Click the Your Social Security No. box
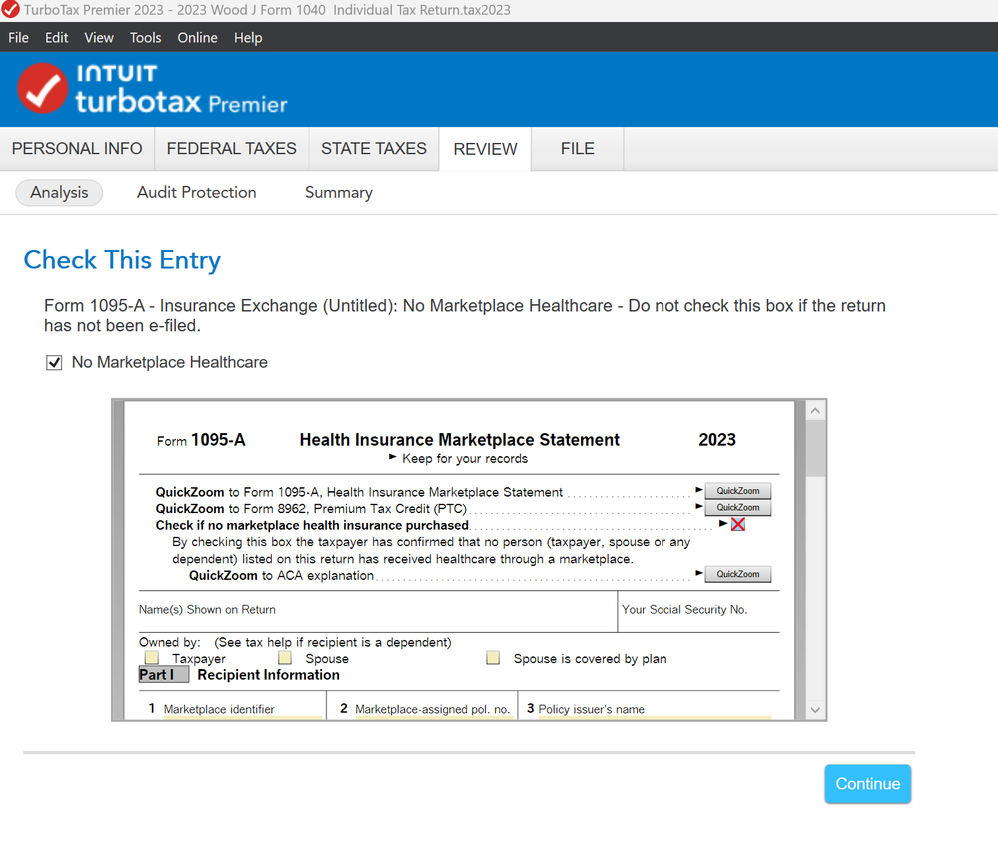Screen dimensions: 998x849 (x=699, y=612)
